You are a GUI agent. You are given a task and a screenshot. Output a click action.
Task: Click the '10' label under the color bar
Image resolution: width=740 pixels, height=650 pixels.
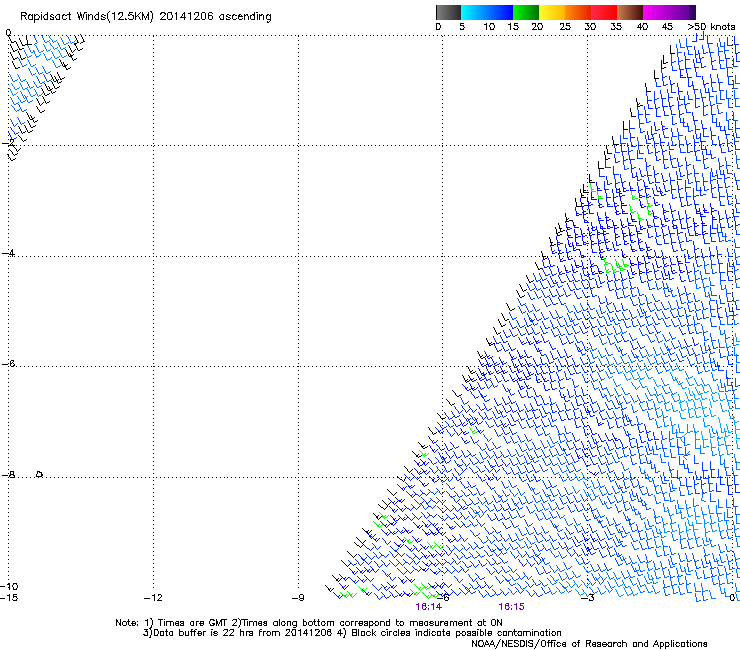coord(489,27)
